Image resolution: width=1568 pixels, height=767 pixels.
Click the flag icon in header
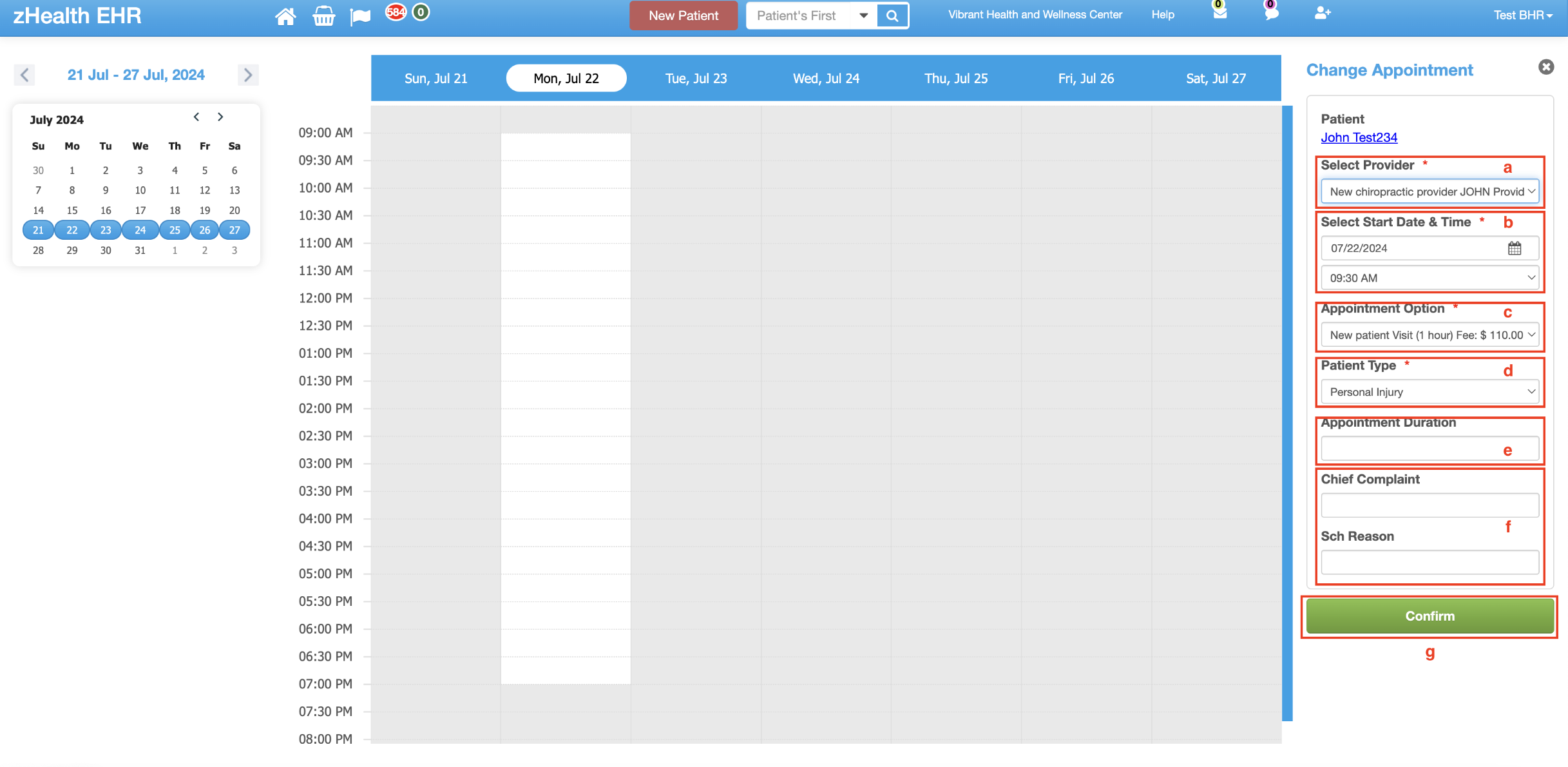point(360,17)
